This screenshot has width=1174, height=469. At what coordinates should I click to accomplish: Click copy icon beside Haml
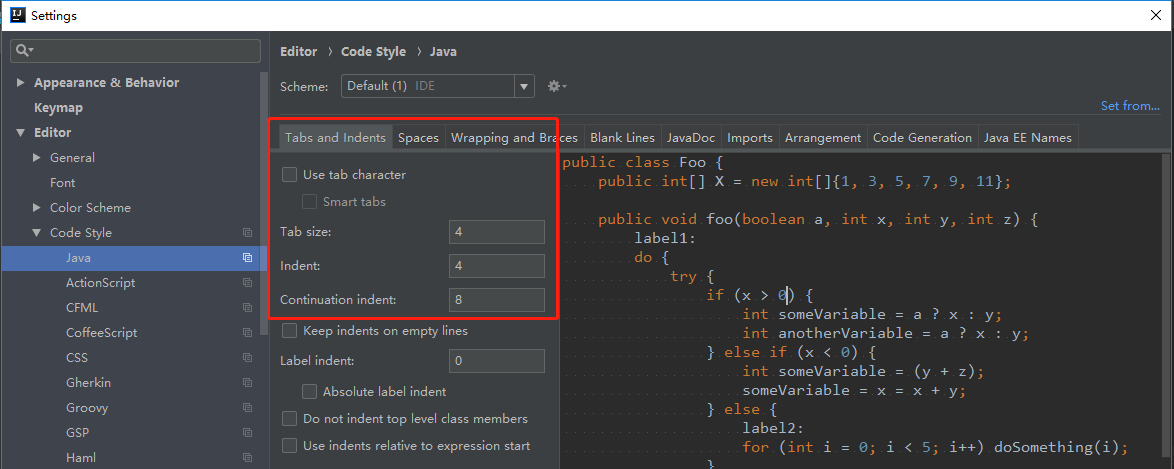[x=247, y=458]
